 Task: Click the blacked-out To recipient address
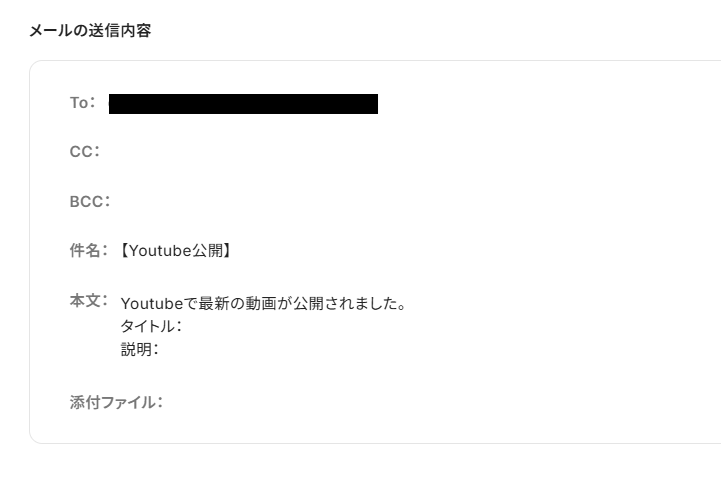click(x=243, y=104)
